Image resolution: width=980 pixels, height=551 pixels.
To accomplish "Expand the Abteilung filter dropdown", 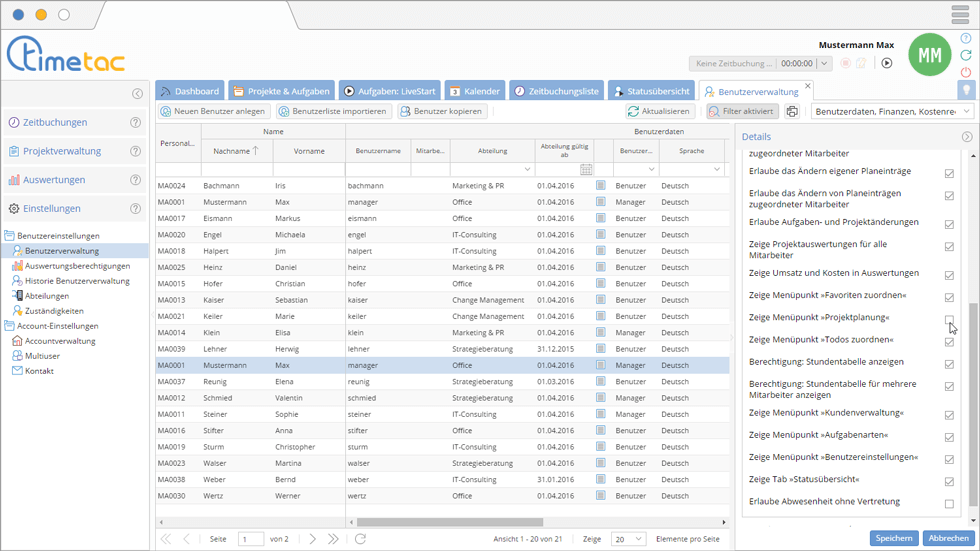I will tap(527, 170).
